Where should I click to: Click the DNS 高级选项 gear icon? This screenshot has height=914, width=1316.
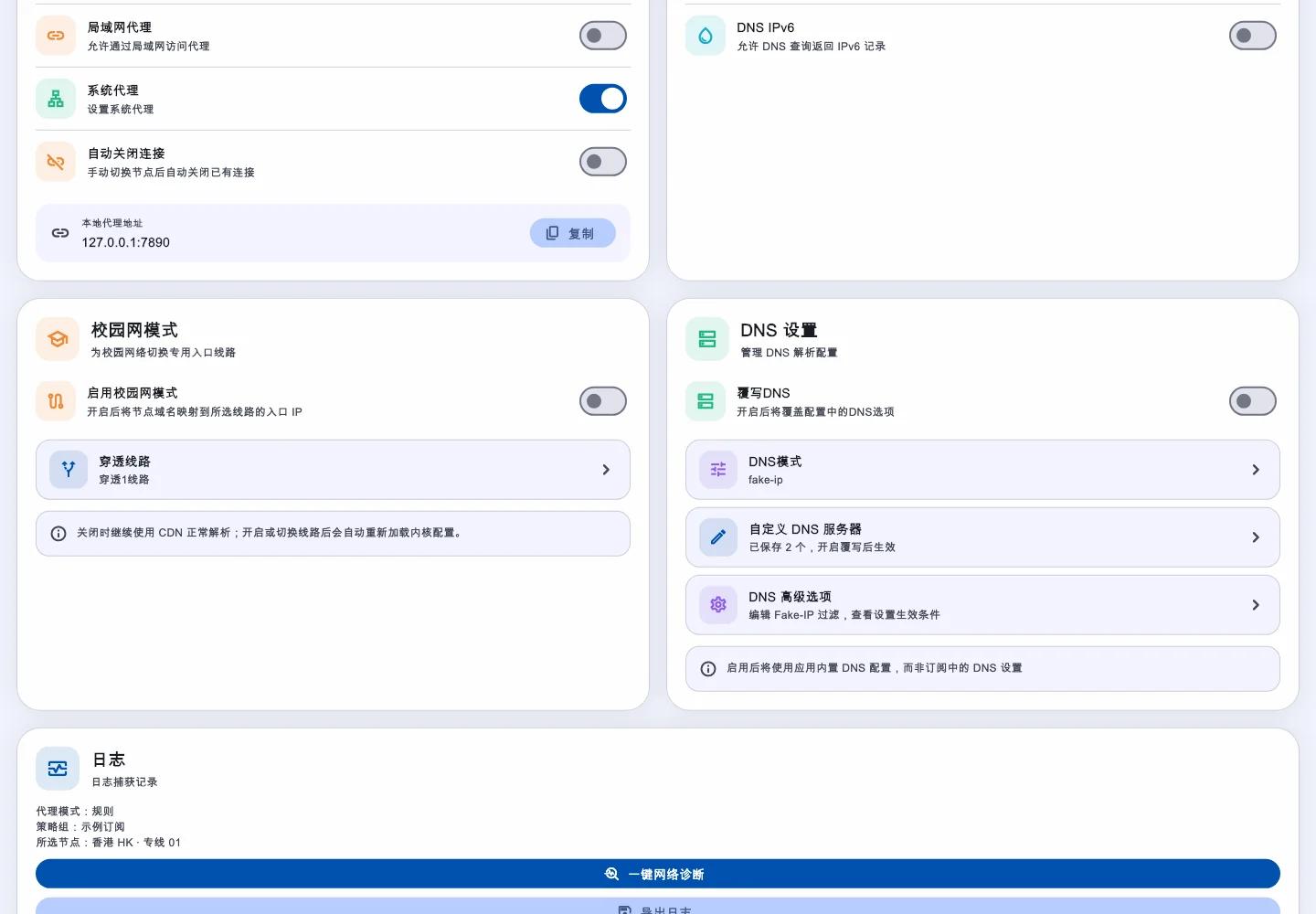718,605
